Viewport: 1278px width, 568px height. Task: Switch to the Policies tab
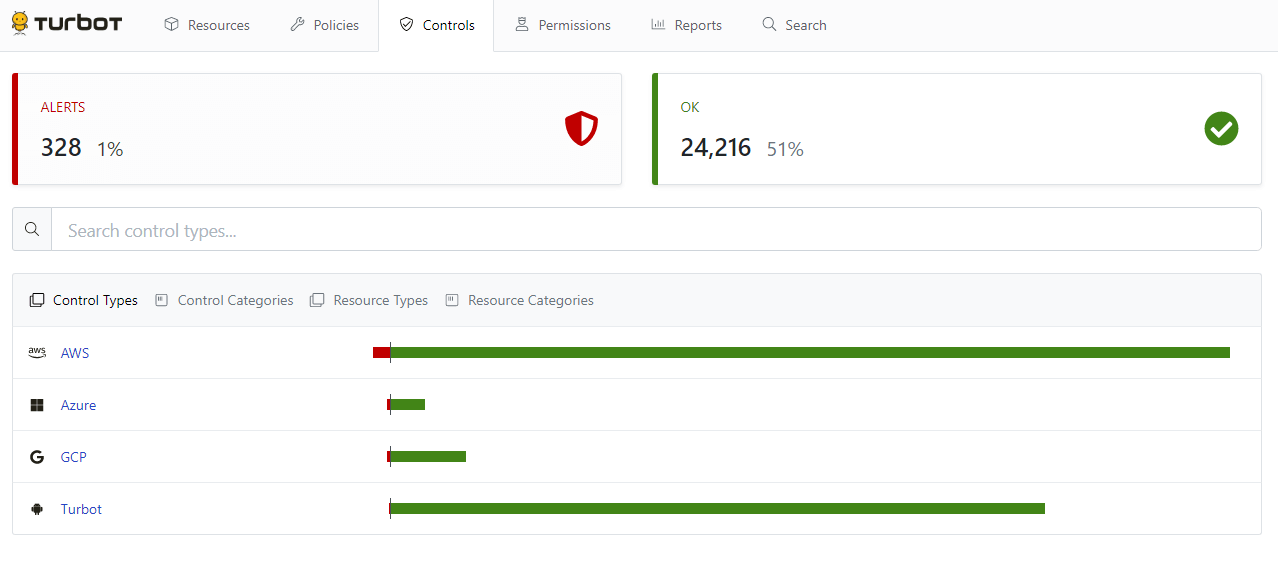pos(324,25)
